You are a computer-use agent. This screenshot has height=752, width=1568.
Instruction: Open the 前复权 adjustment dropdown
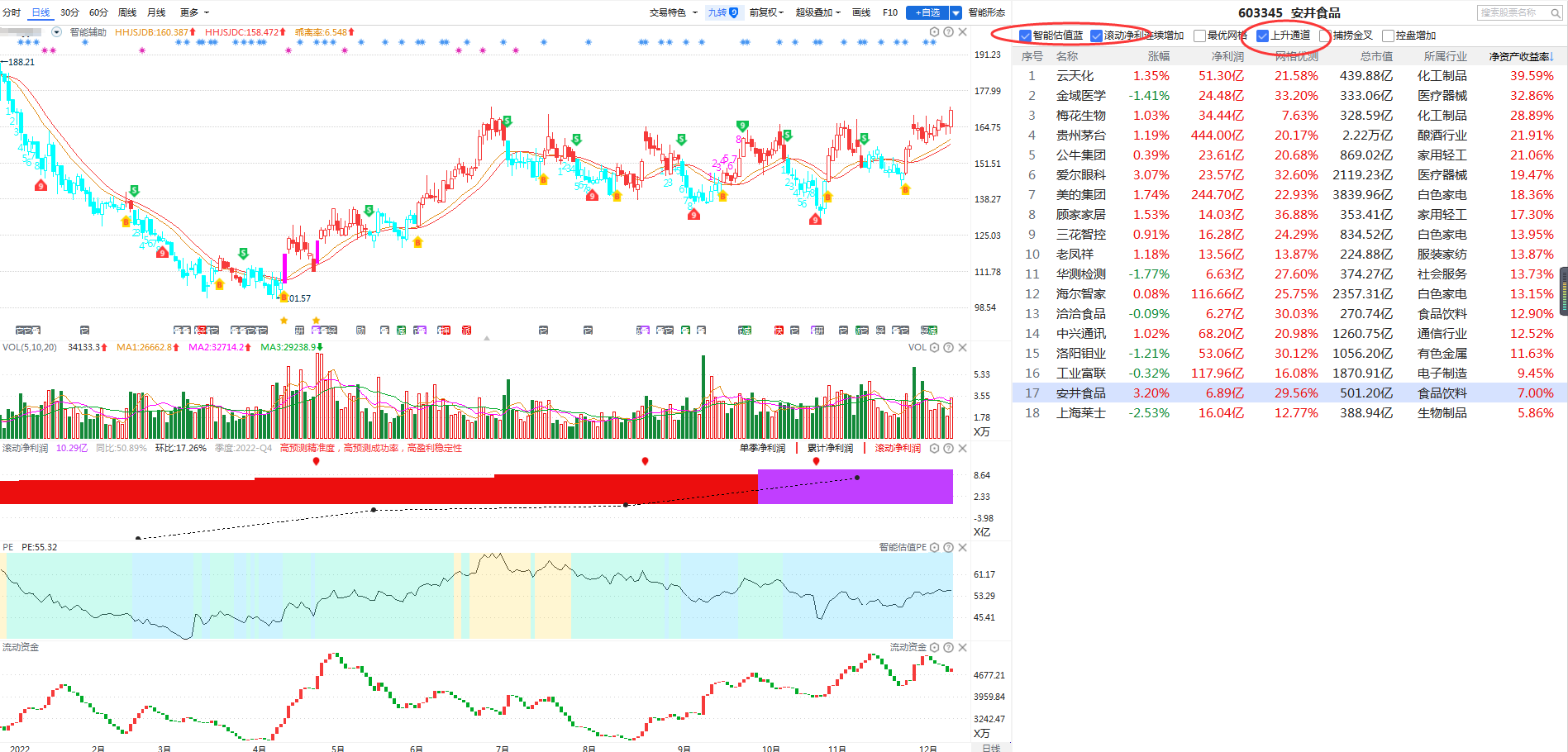coord(766,12)
